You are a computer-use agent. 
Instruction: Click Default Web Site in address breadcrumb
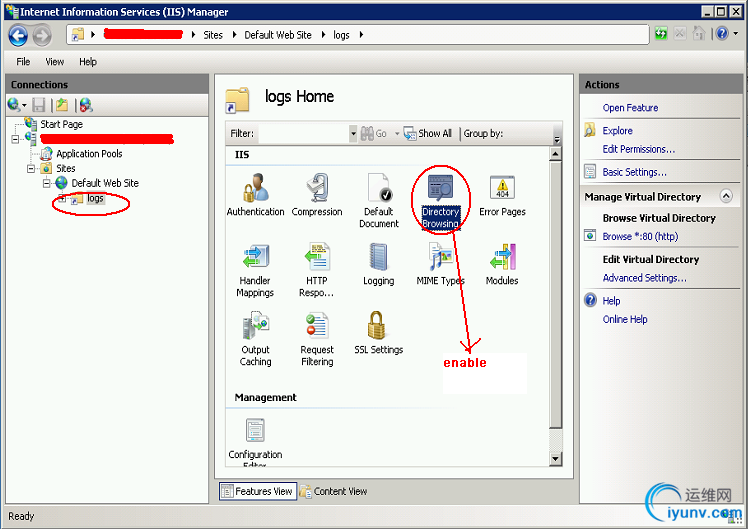tap(278, 35)
